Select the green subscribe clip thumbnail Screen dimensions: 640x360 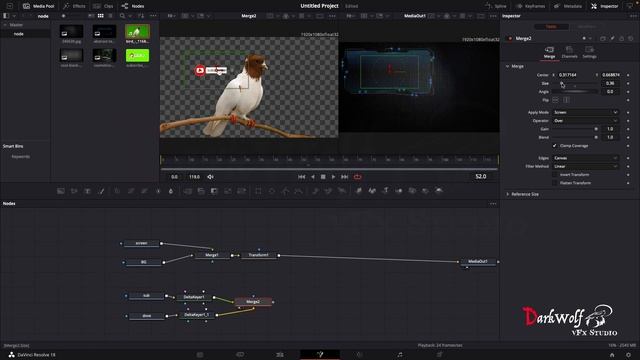137,56
